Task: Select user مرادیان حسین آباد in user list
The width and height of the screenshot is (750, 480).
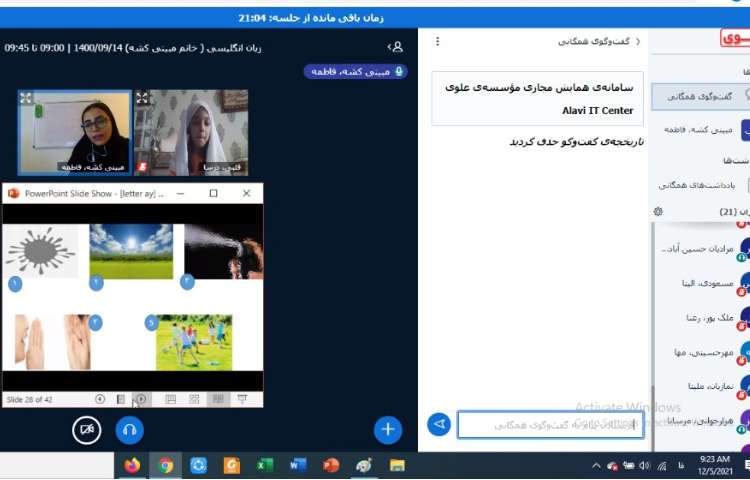Action: click(703, 249)
